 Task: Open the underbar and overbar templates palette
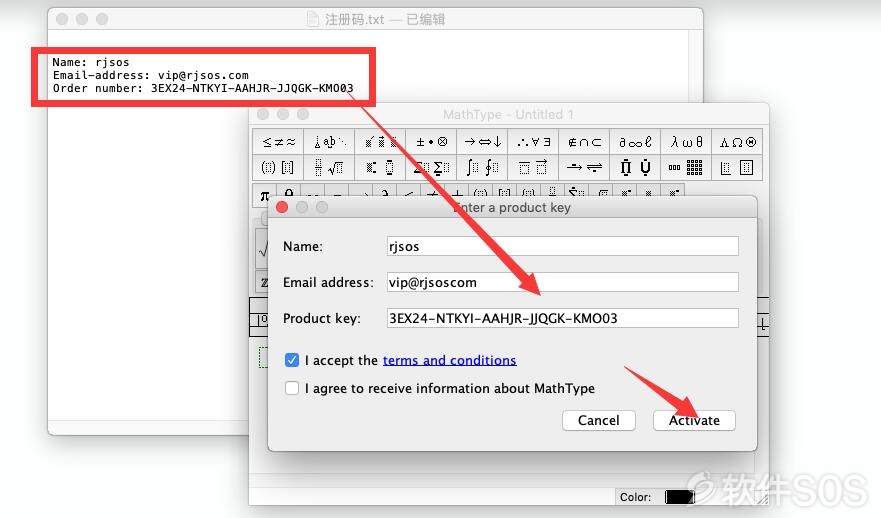click(534, 167)
